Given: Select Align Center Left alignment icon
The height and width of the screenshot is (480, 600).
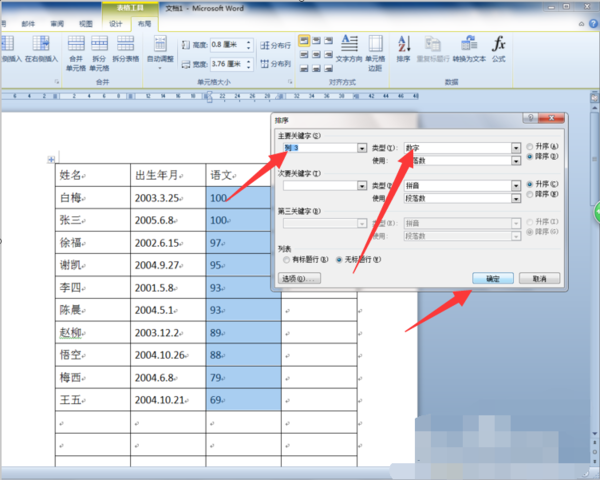Looking at the screenshot, I should click(x=304, y=55).
